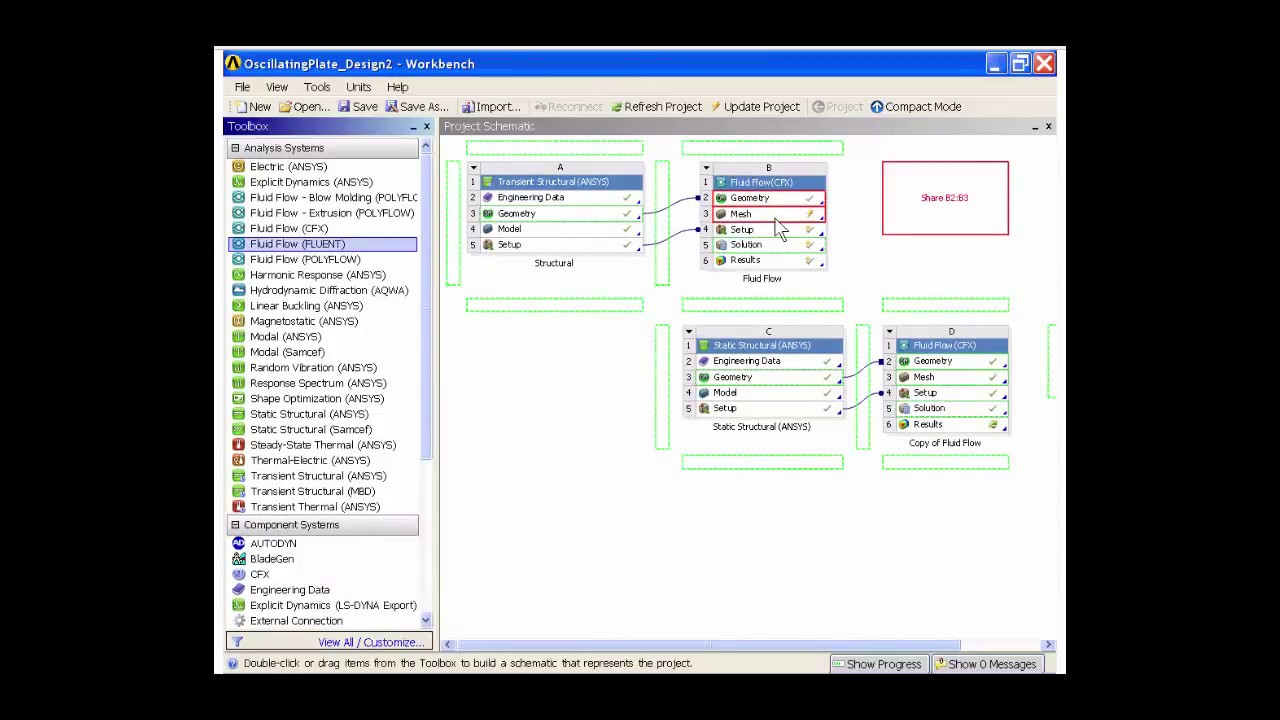The width and height of the screenshot is (1280, 720).
Task: Click the New toolbar button
Action: coord(253,107)
